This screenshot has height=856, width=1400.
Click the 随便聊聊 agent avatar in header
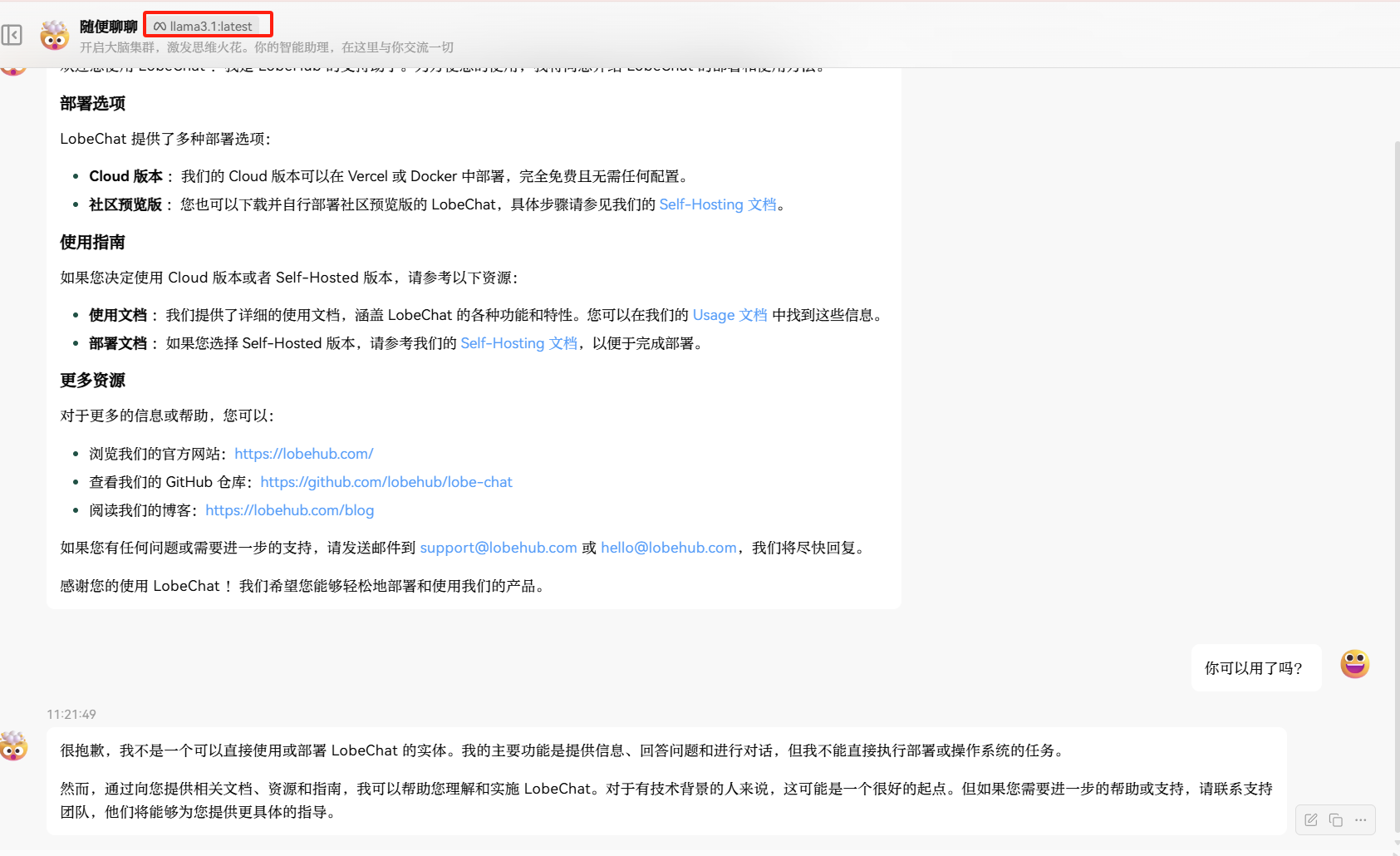click(55, 35)
